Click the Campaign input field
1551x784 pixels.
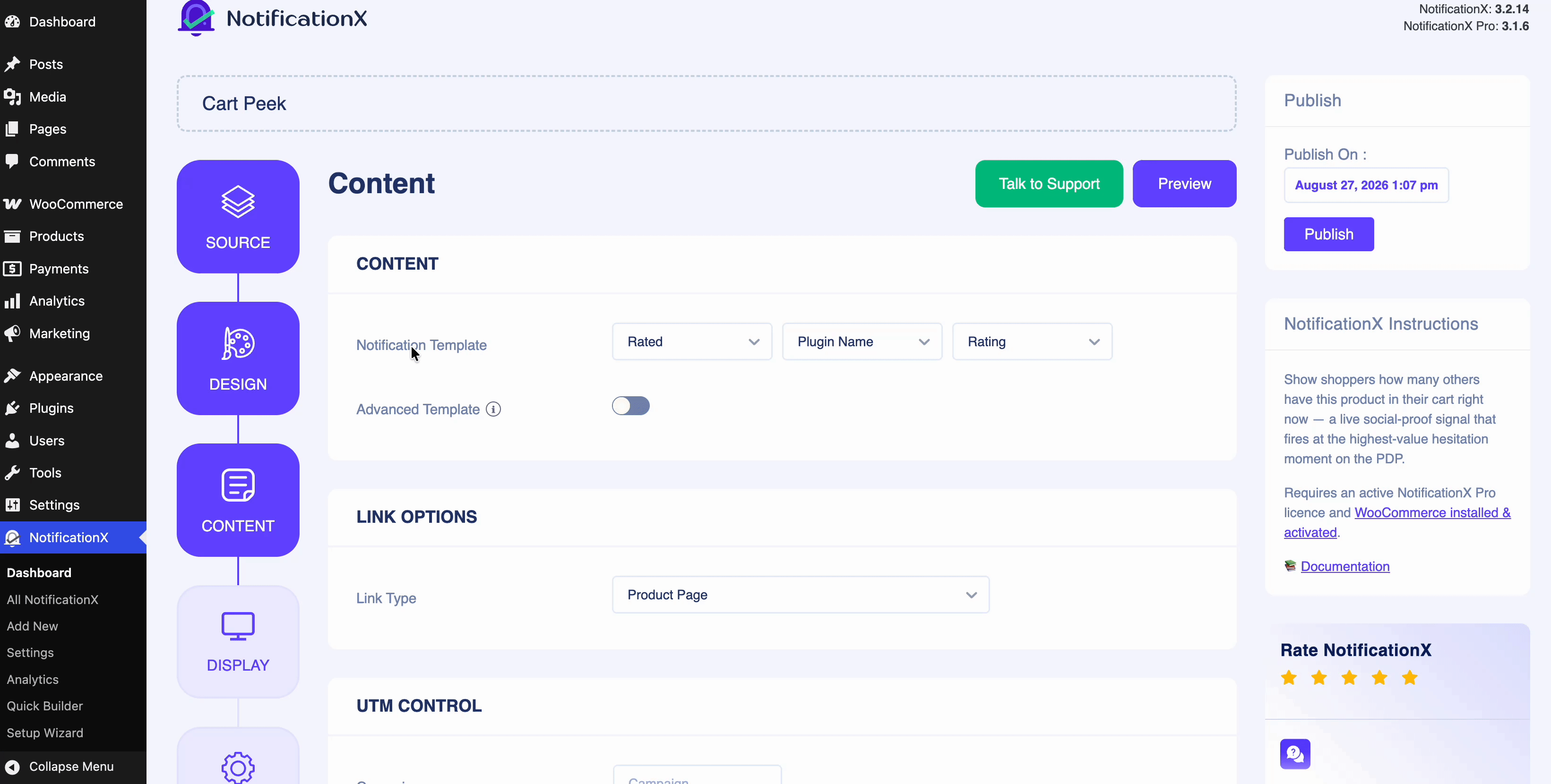[697, 775]
